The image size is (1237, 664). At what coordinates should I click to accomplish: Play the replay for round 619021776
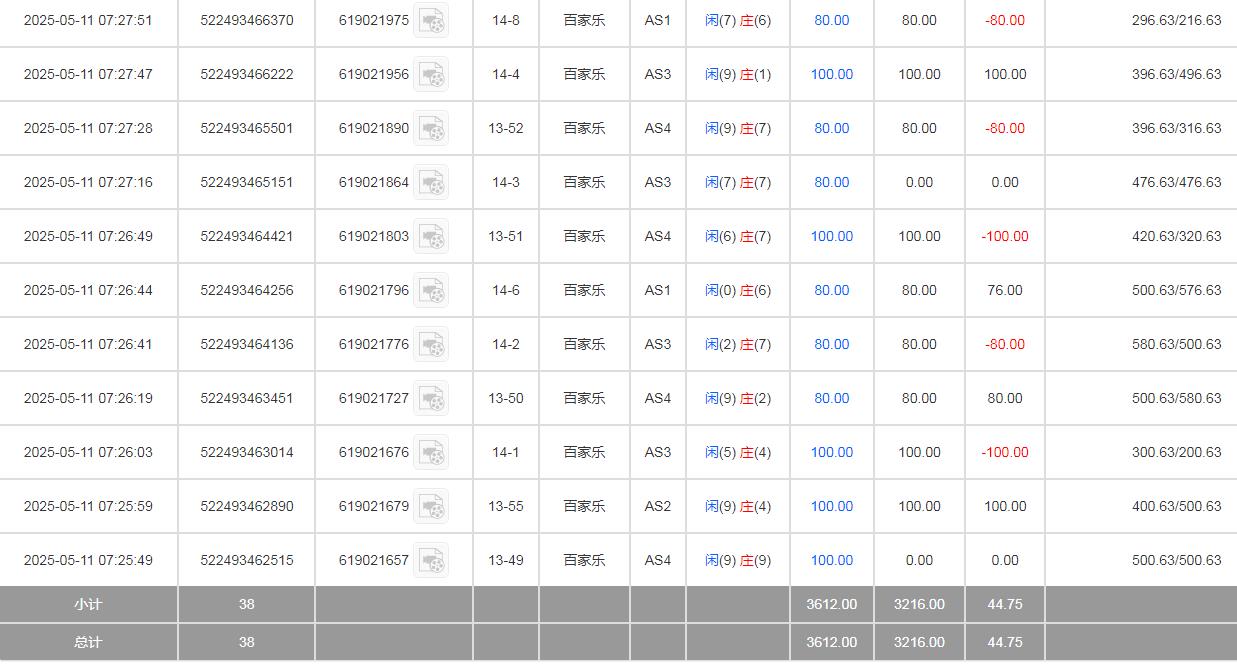tap(432, 344)
